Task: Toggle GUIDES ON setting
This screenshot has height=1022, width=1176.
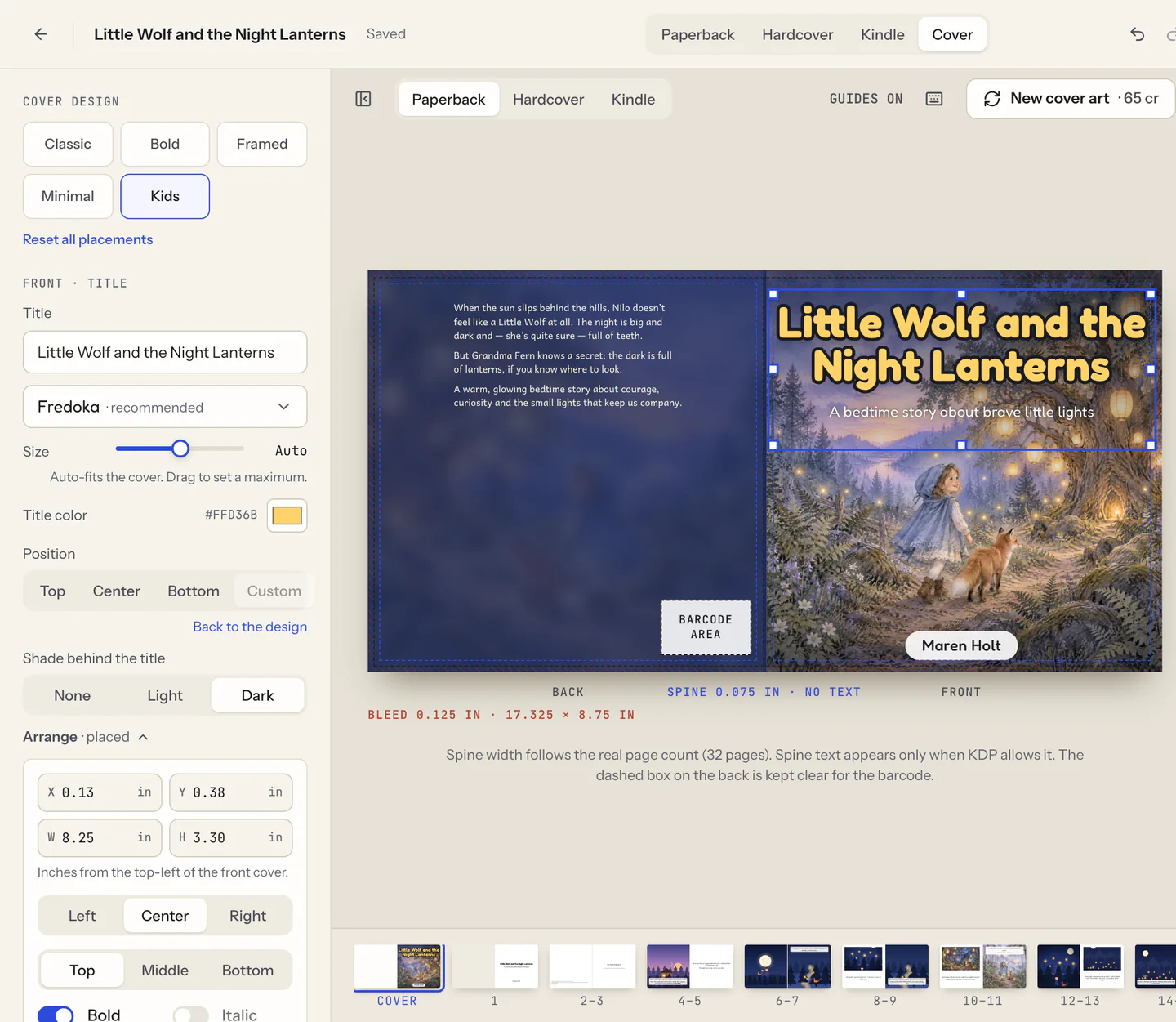Action: point(866,99)
